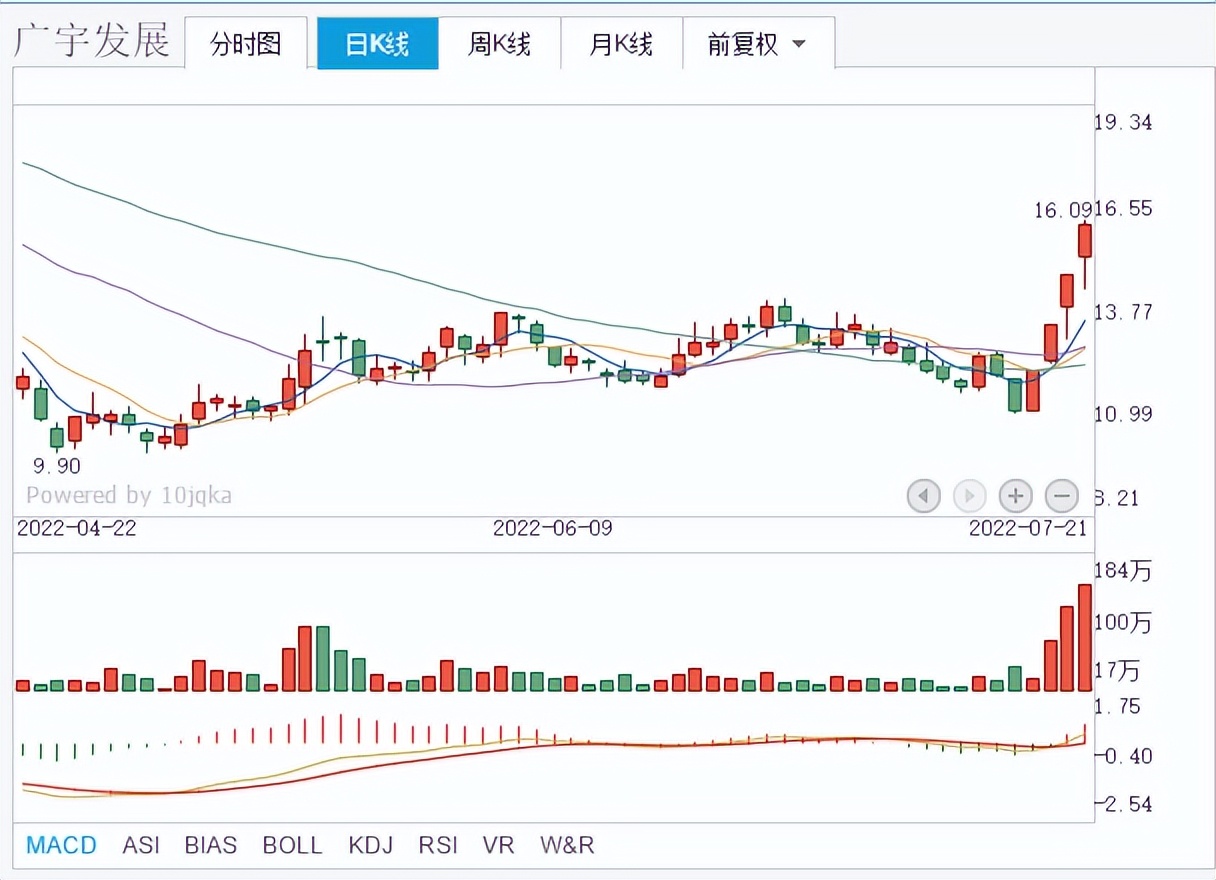
Task: Switch to the 分时图 tab
Action: pos(245,44)
